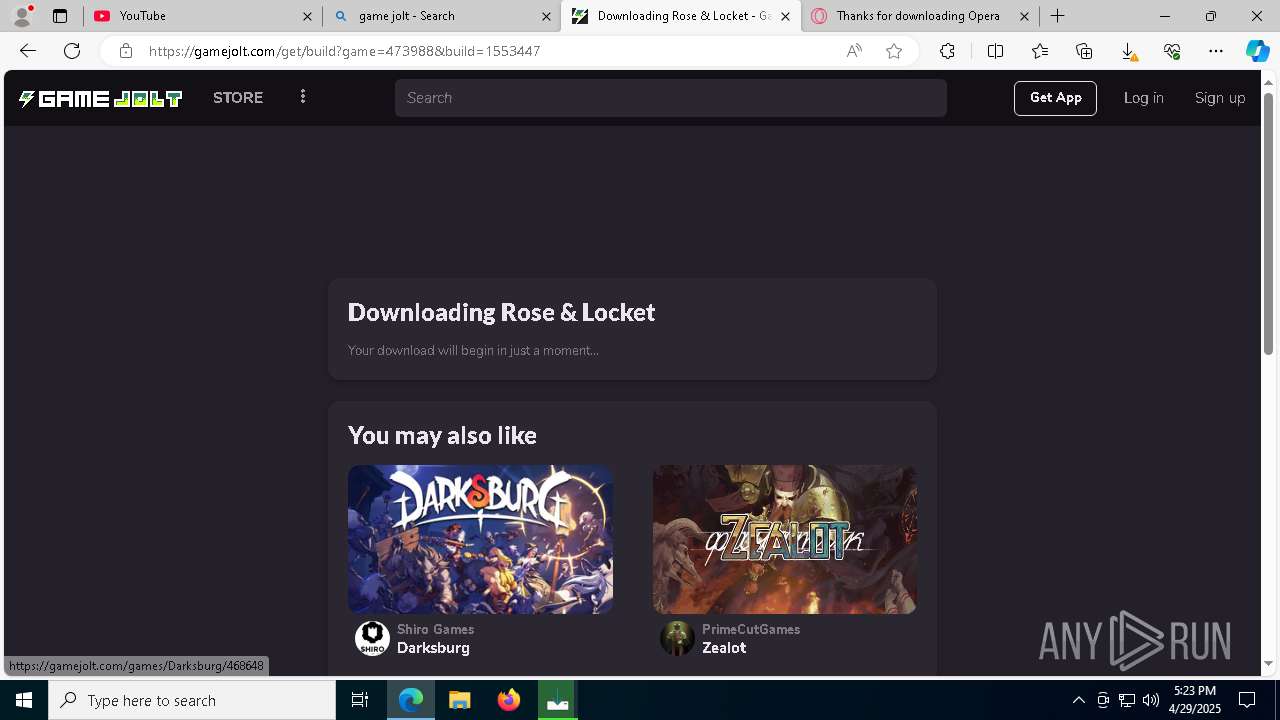Add this page to favorites

(894, 51)
